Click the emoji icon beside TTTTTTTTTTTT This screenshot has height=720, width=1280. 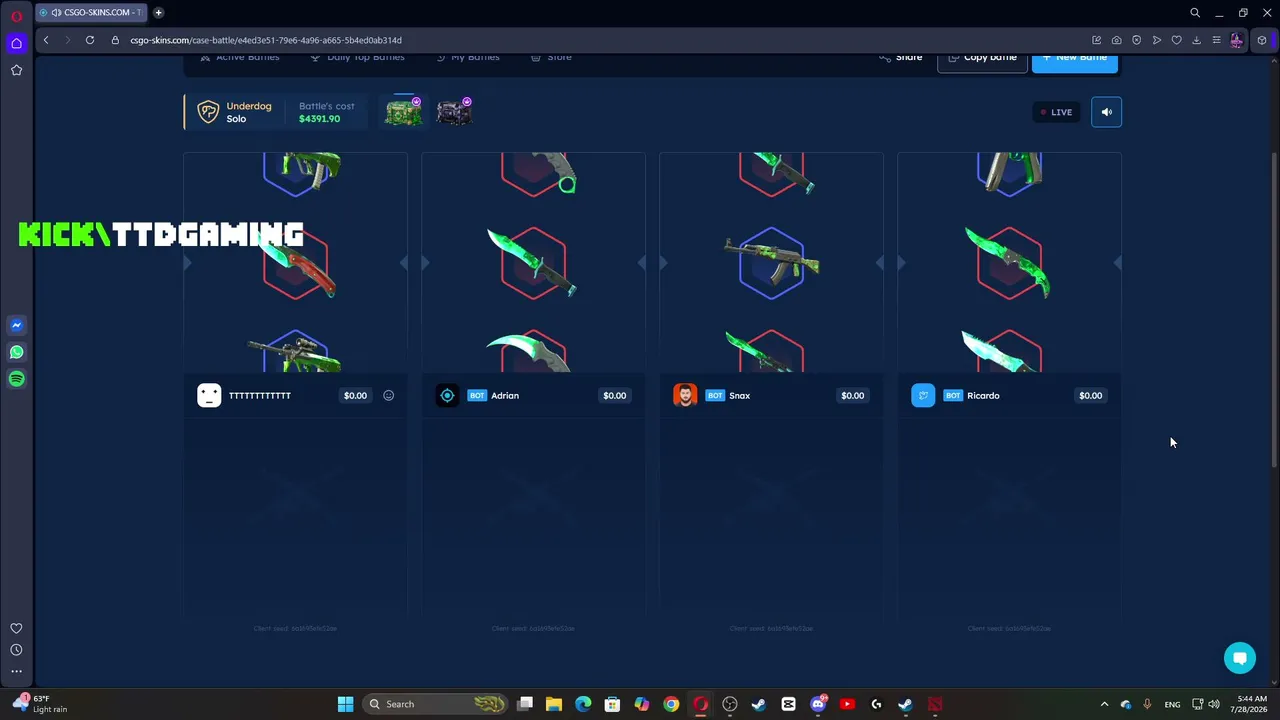(x=388, y=396)
